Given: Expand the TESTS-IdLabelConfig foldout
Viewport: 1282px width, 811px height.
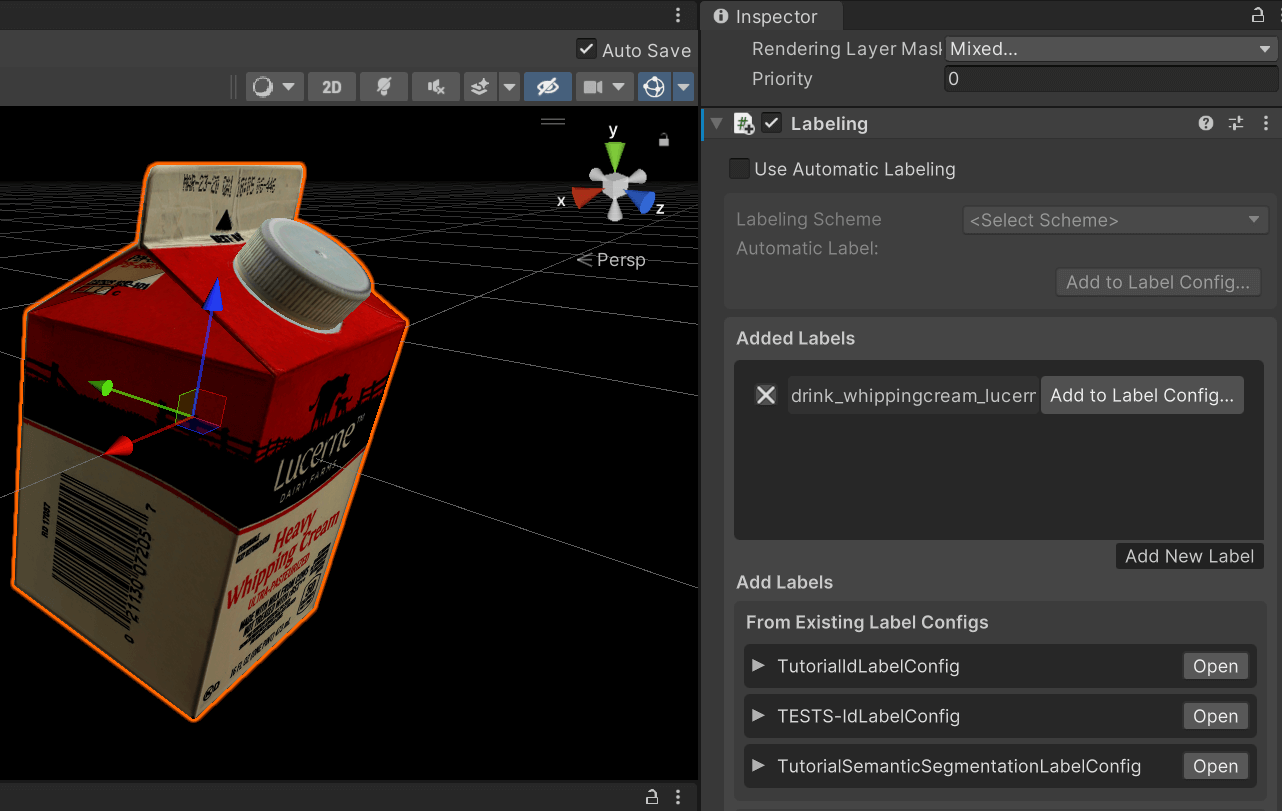Looking at the screenshot, I should 758,716.
